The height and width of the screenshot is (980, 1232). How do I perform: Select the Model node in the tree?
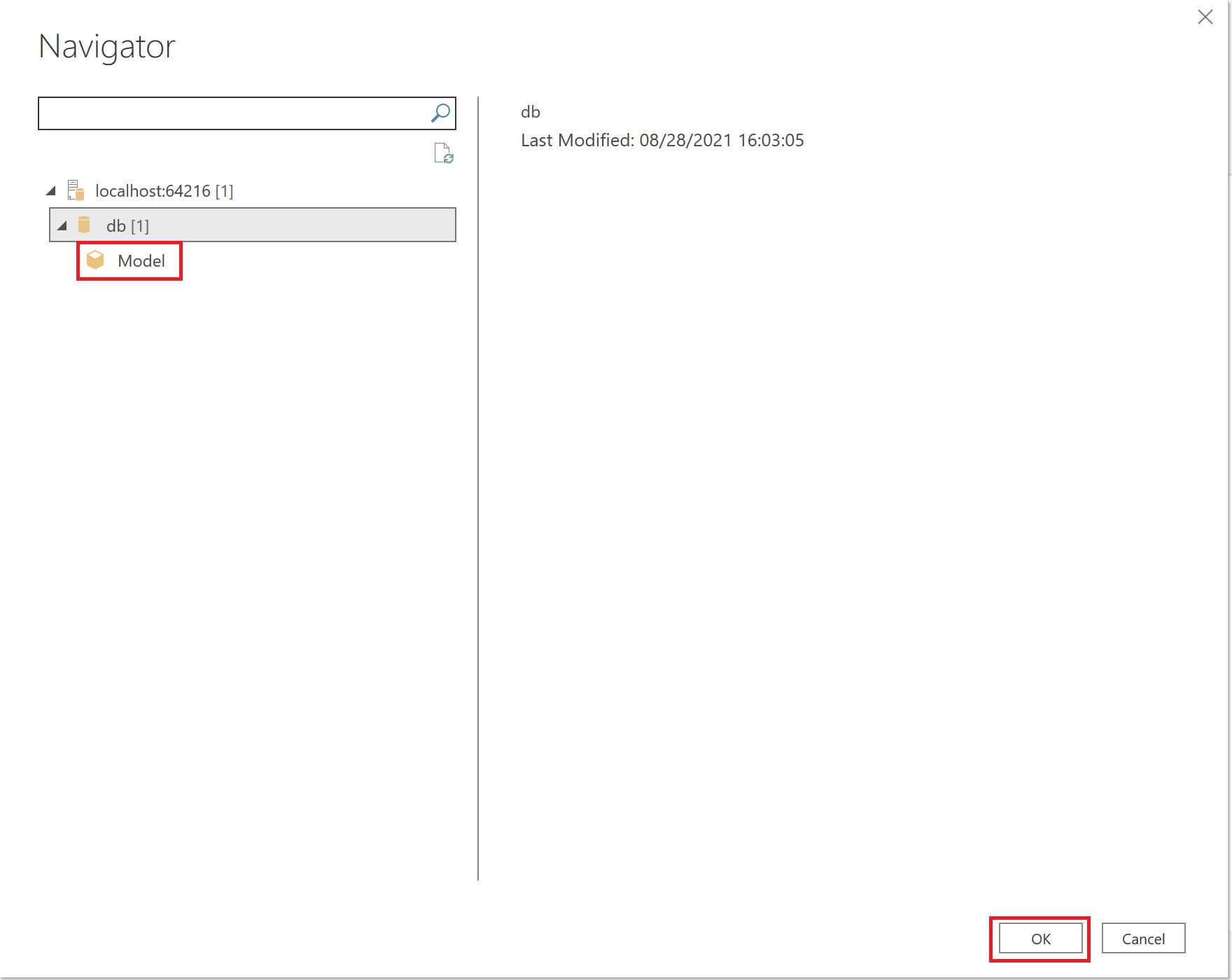(x=141, y=260)
